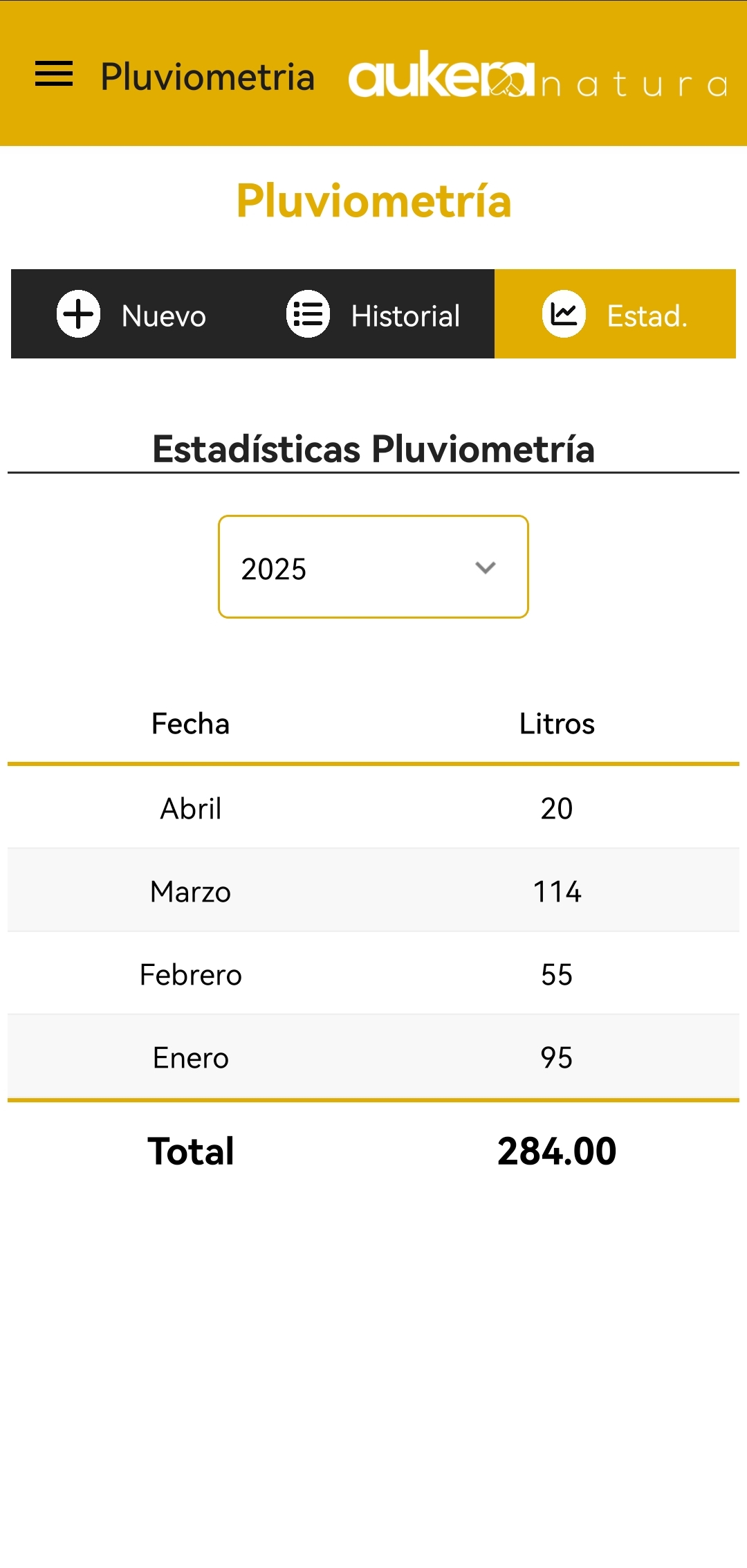Tap the plus icon for Nuevo
Image resolution: width=747 pixels, height=1568 pixels.
pyautogui.click(x=78, y=314)
